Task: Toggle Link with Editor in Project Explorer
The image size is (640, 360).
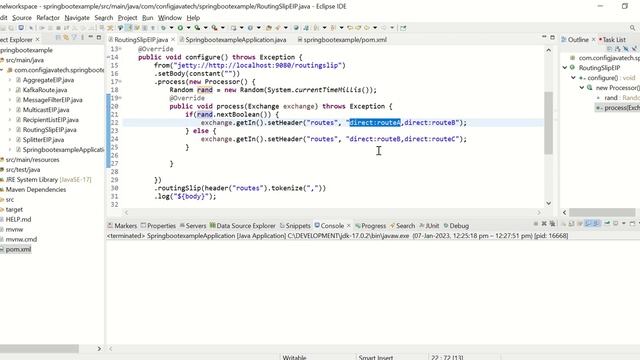Action: coord(67,38)
